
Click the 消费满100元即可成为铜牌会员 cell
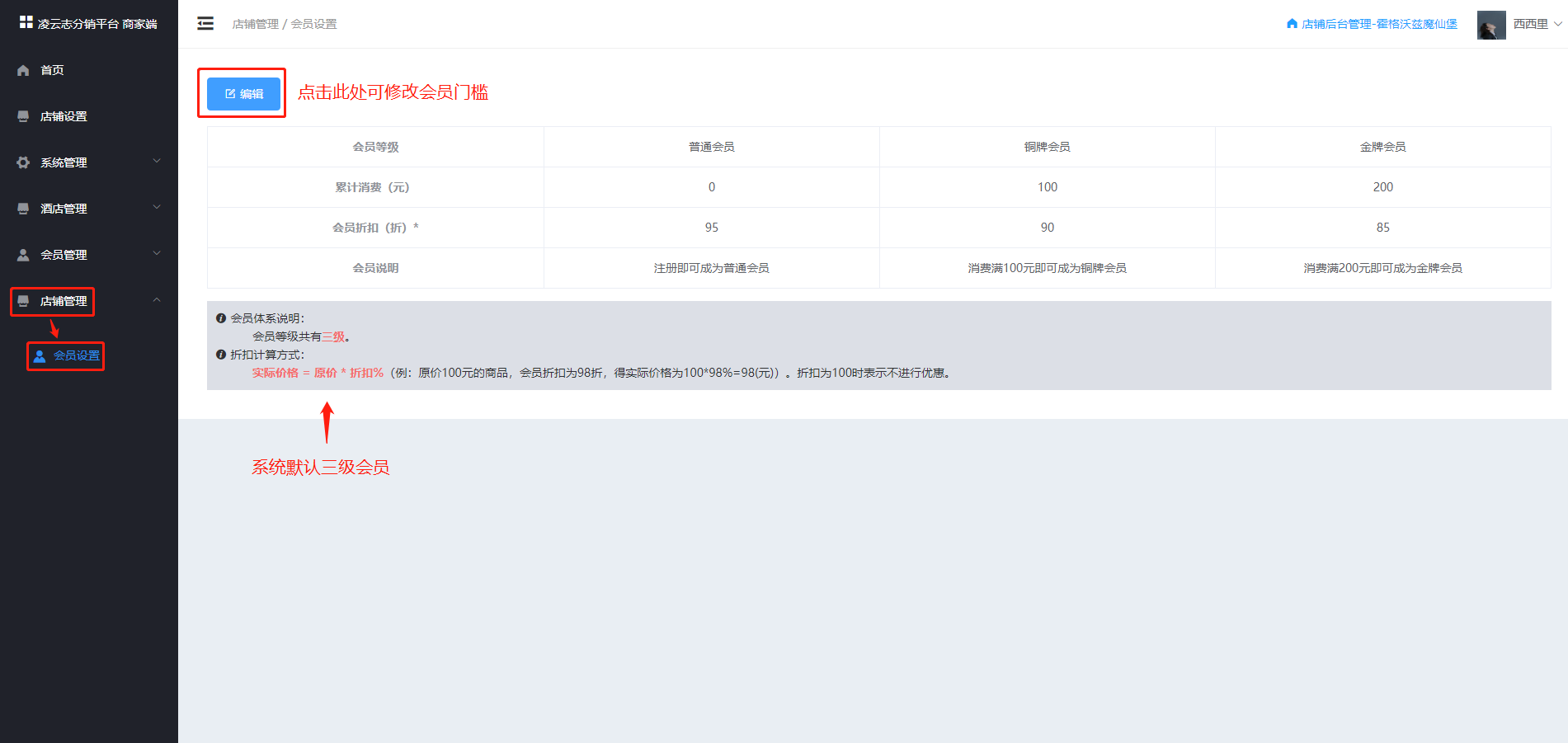(1047, 268)
